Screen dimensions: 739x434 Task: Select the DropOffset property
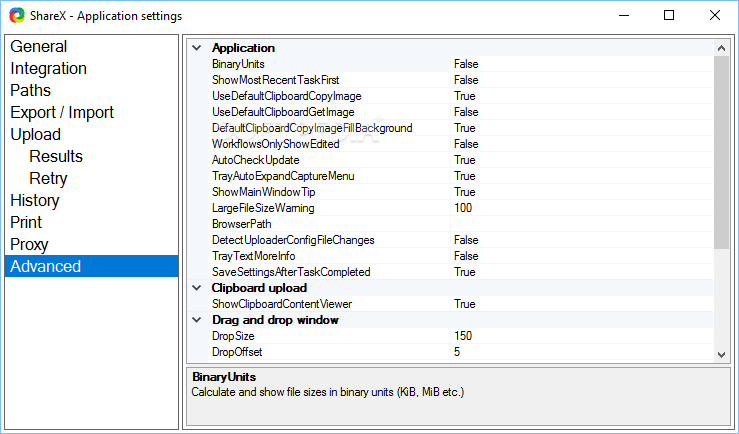(x=237, y=352)
